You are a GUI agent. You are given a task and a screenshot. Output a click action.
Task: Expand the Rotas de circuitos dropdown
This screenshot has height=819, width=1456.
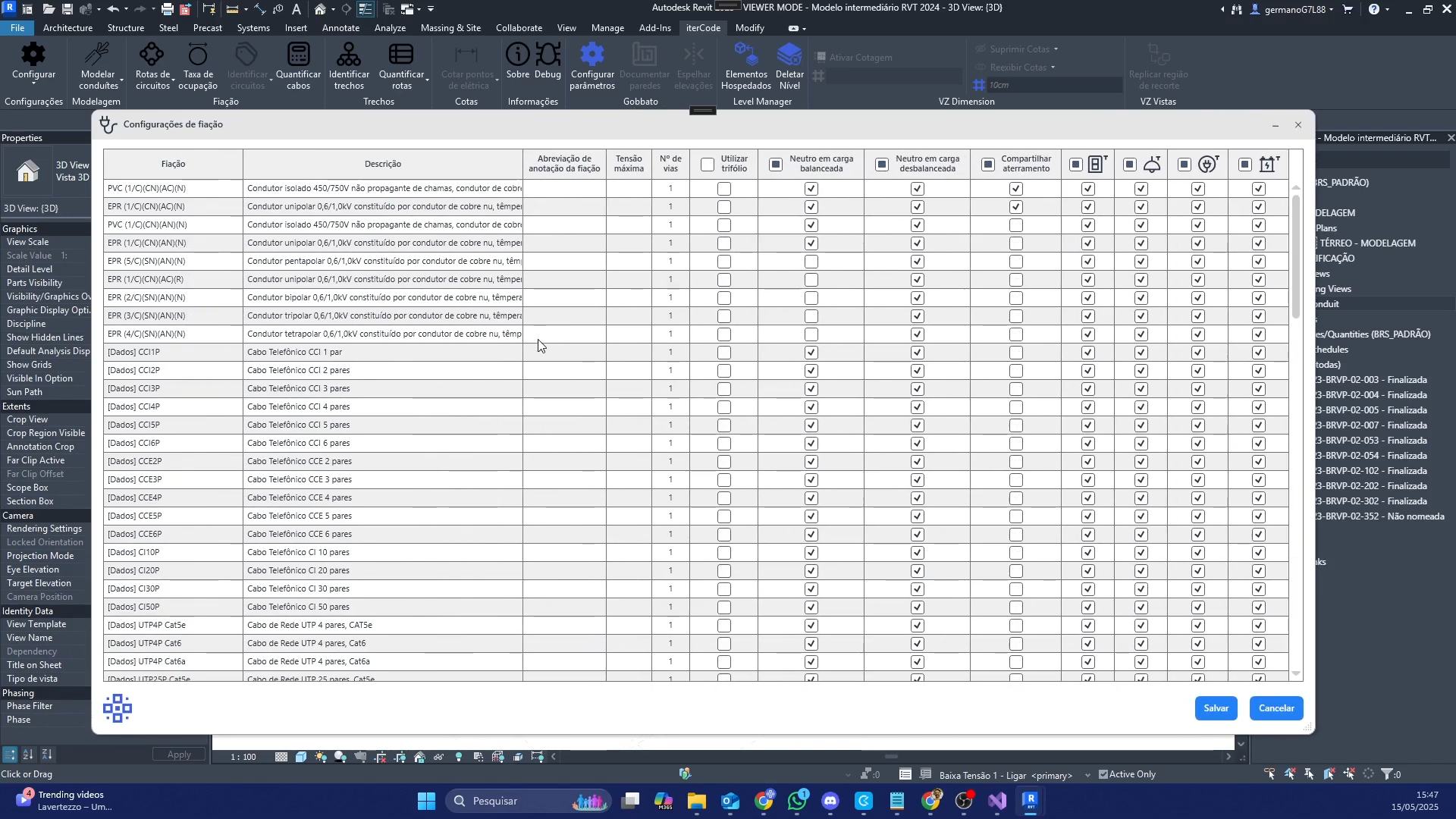pyautogui.click(x=173, y=80)
